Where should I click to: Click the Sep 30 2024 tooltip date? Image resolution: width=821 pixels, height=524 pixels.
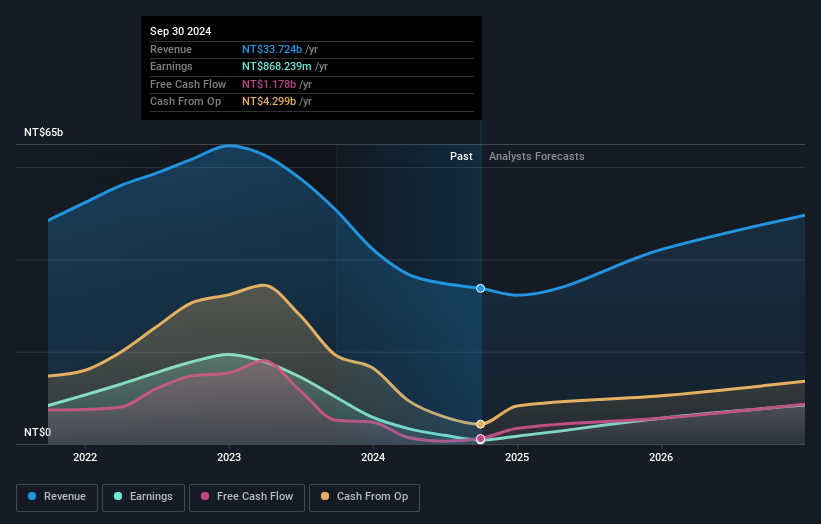[x=181, y=31]
